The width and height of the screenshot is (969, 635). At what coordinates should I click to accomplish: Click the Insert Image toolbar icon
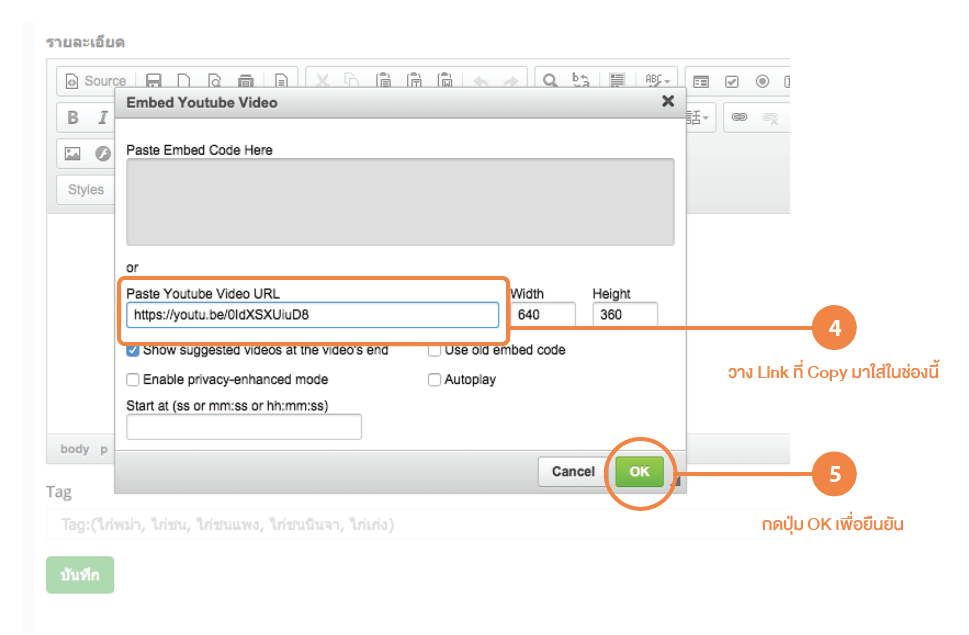[x=72, y=154]
